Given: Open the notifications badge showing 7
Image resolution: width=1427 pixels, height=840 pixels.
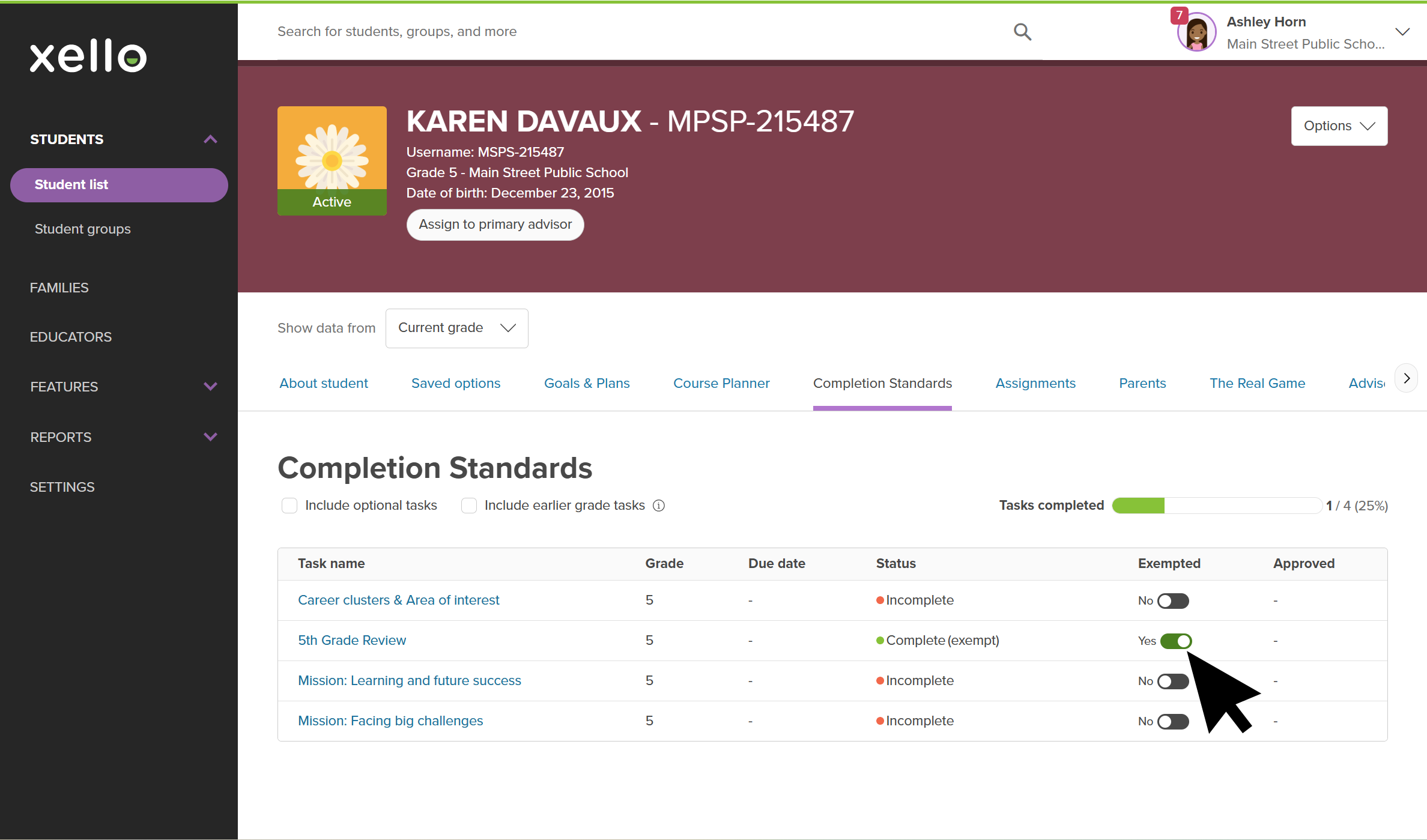Looking at the screenshot, I should [x=1179, y=15].
